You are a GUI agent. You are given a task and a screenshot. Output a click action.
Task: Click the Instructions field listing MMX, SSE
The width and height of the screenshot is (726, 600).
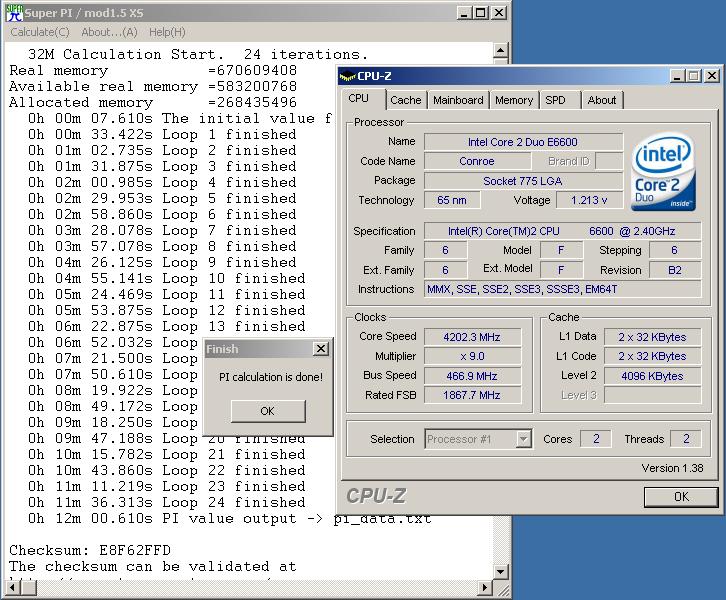coord(563,289)
